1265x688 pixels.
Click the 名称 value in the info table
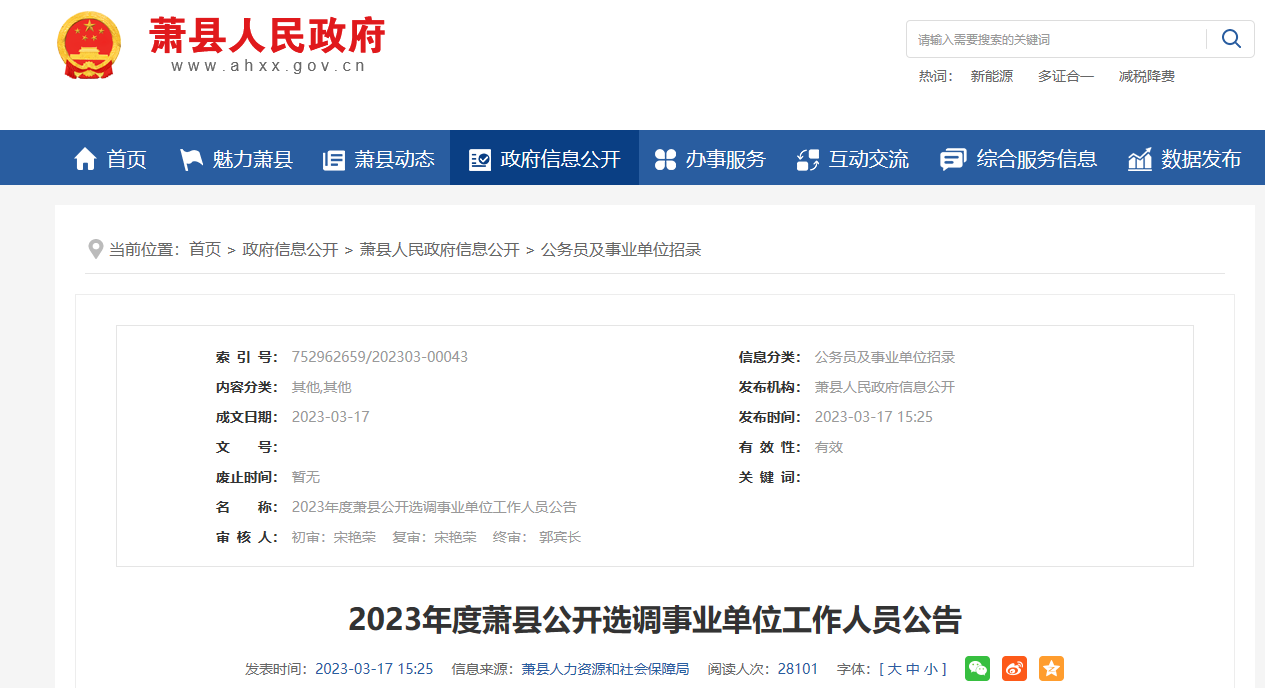(x=433, y=507)
